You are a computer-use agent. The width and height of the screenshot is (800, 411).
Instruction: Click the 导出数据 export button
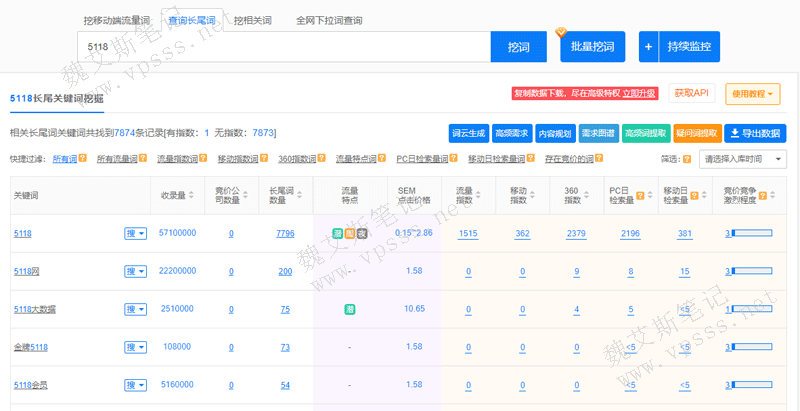(x=754, y=133)
